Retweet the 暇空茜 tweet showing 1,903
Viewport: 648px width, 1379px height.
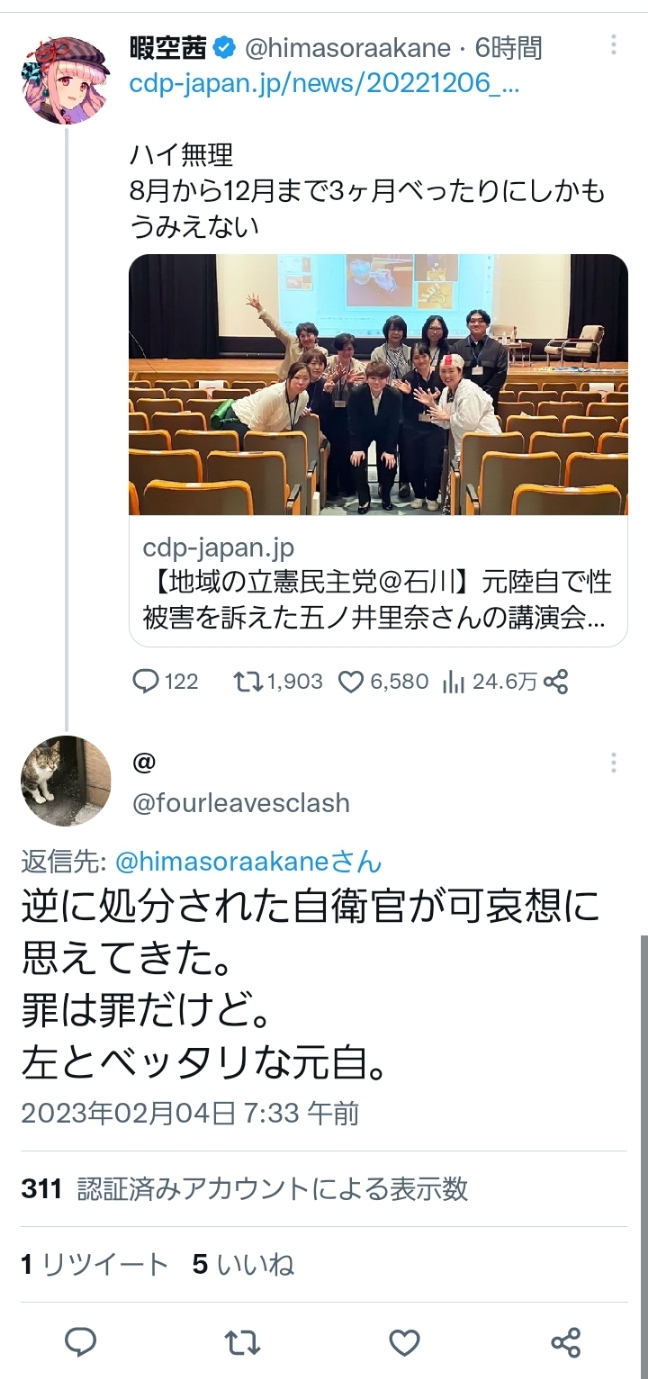tap(278, 682)
